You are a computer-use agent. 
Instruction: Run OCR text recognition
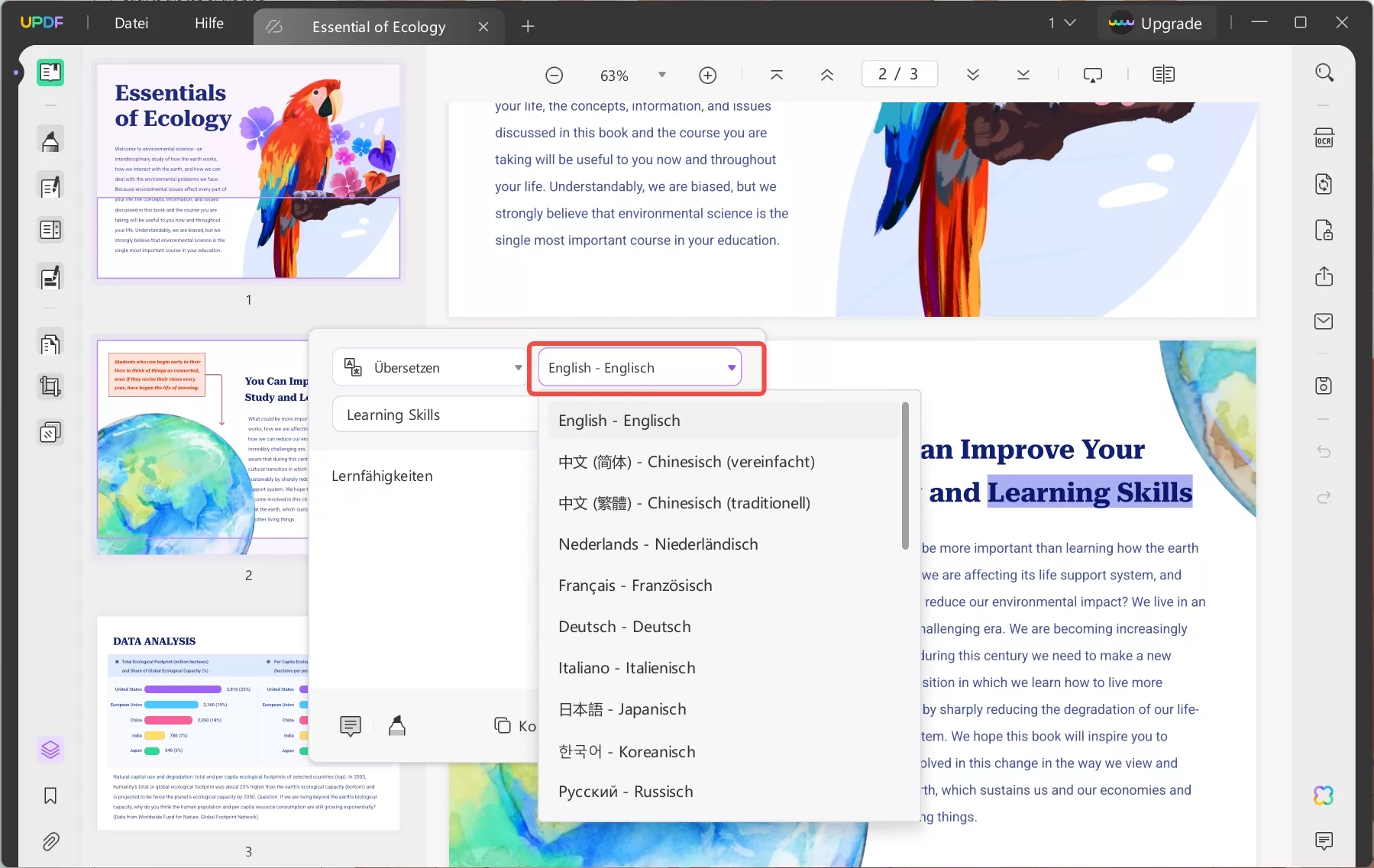tap(1324, 138)
